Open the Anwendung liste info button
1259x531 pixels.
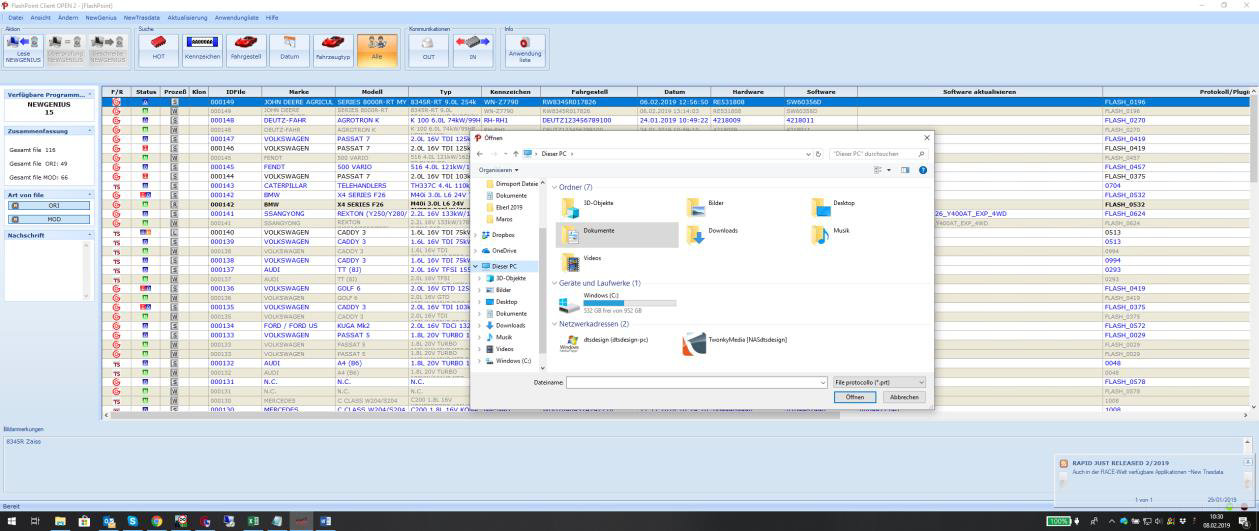[524, 52]
